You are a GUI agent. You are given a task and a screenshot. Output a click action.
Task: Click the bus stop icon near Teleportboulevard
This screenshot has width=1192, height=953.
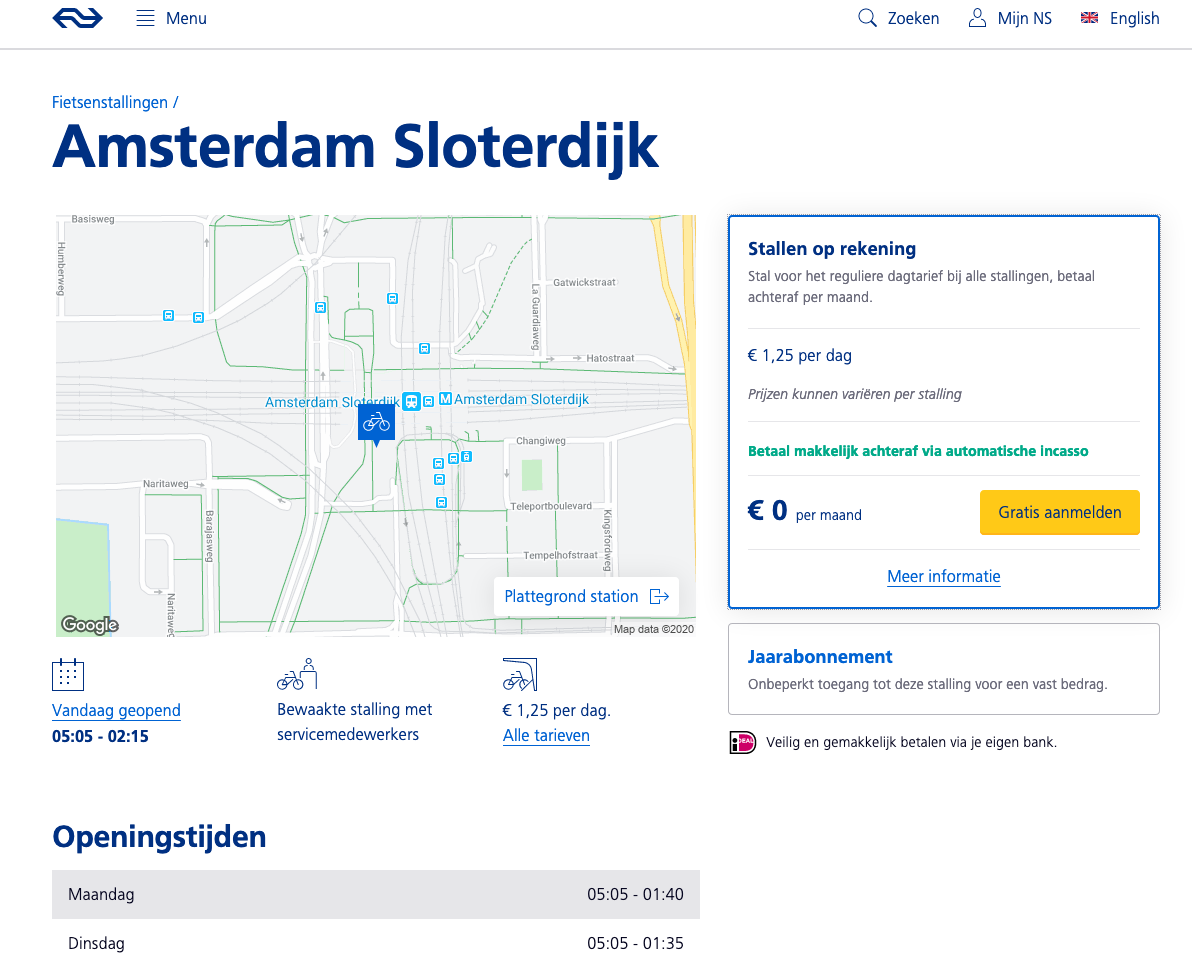pos(441,502)
